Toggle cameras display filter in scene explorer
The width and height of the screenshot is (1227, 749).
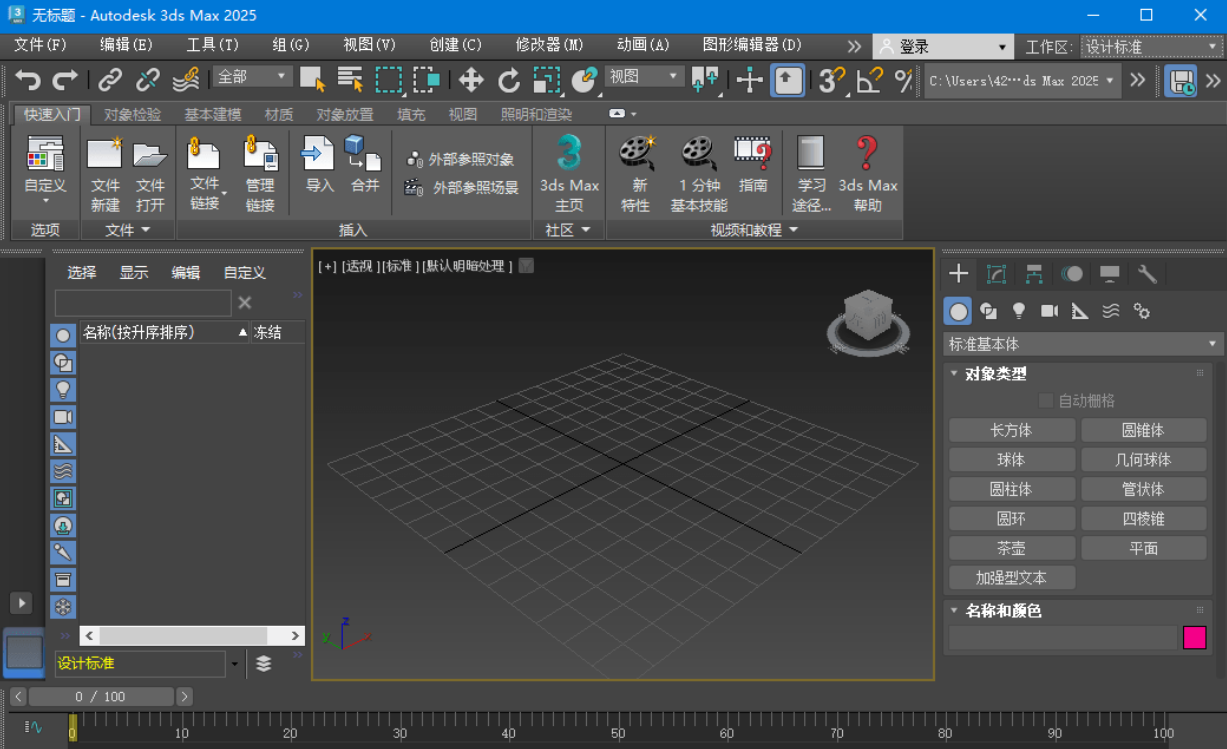pos(63,417)
